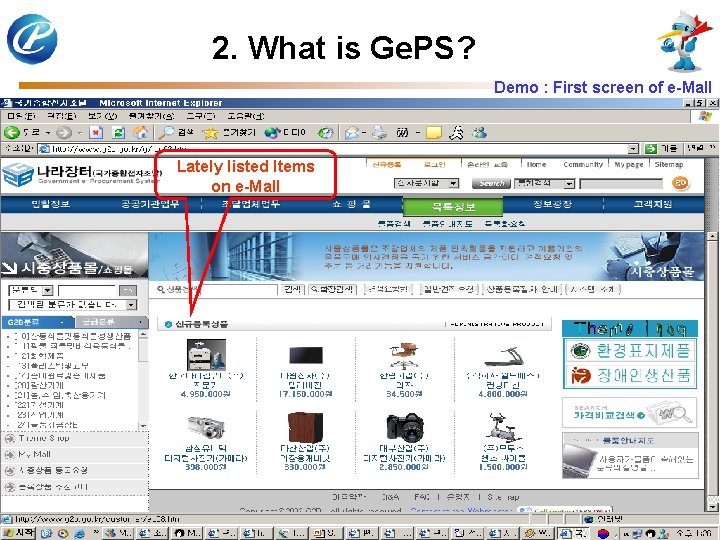Click the Community link
This screenshot has height=540, width=720.
pyautogui.click(x=583, y=164)
